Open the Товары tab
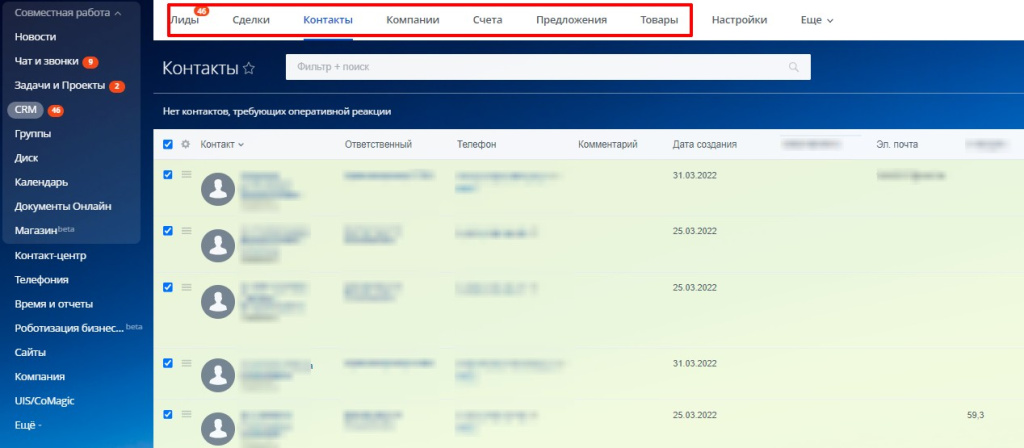Image resolution: width=1024 pixels, height=448 pixels. point(660,20)
